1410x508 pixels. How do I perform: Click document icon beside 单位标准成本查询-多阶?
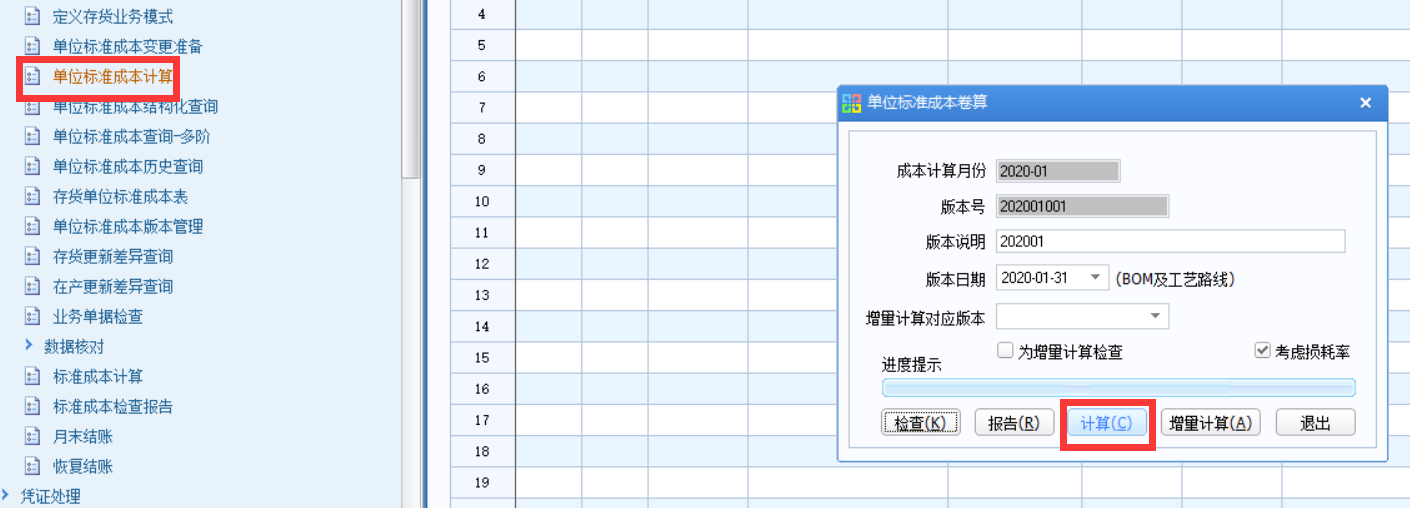[x=32, y=137]
